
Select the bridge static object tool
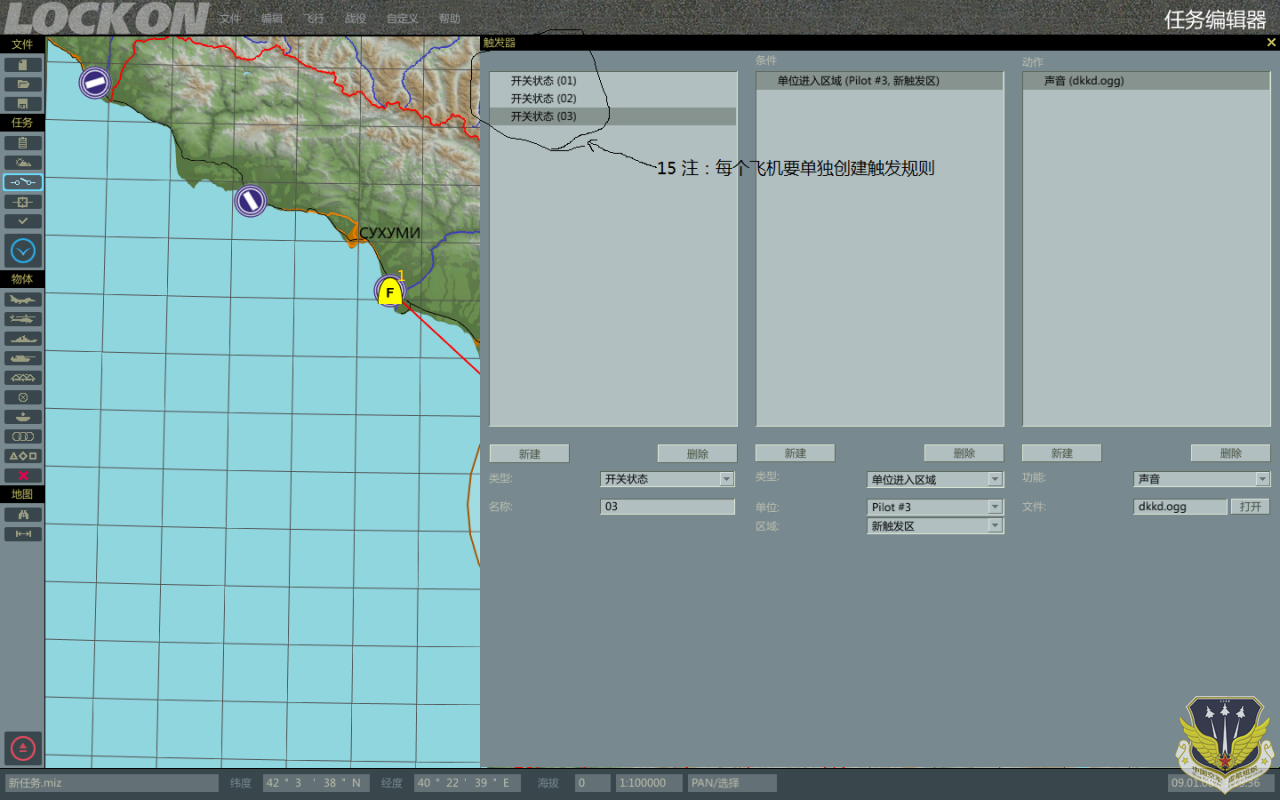23,378
